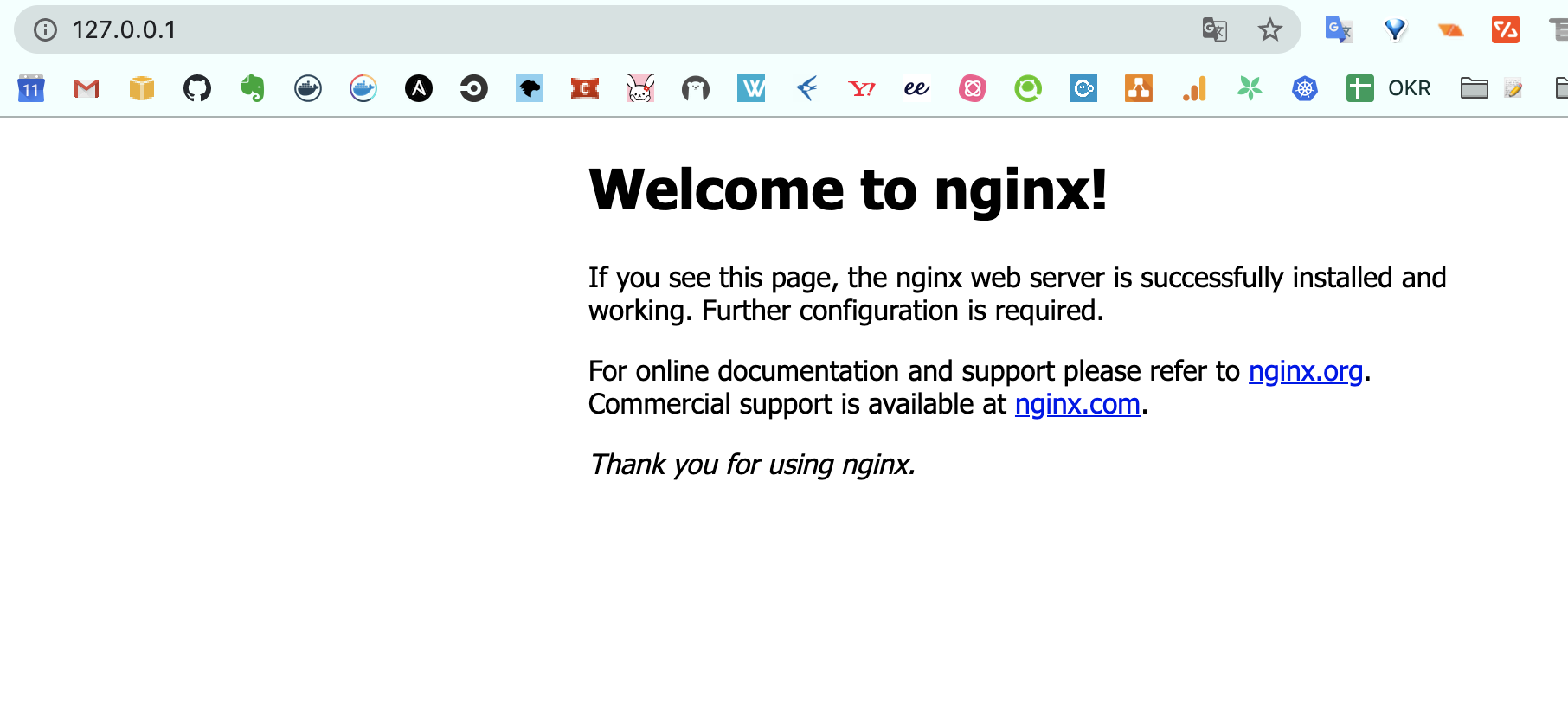Open the black bird on blue bookmark
The width and height of the screenshot is (1568, 725).
point(530,88)
